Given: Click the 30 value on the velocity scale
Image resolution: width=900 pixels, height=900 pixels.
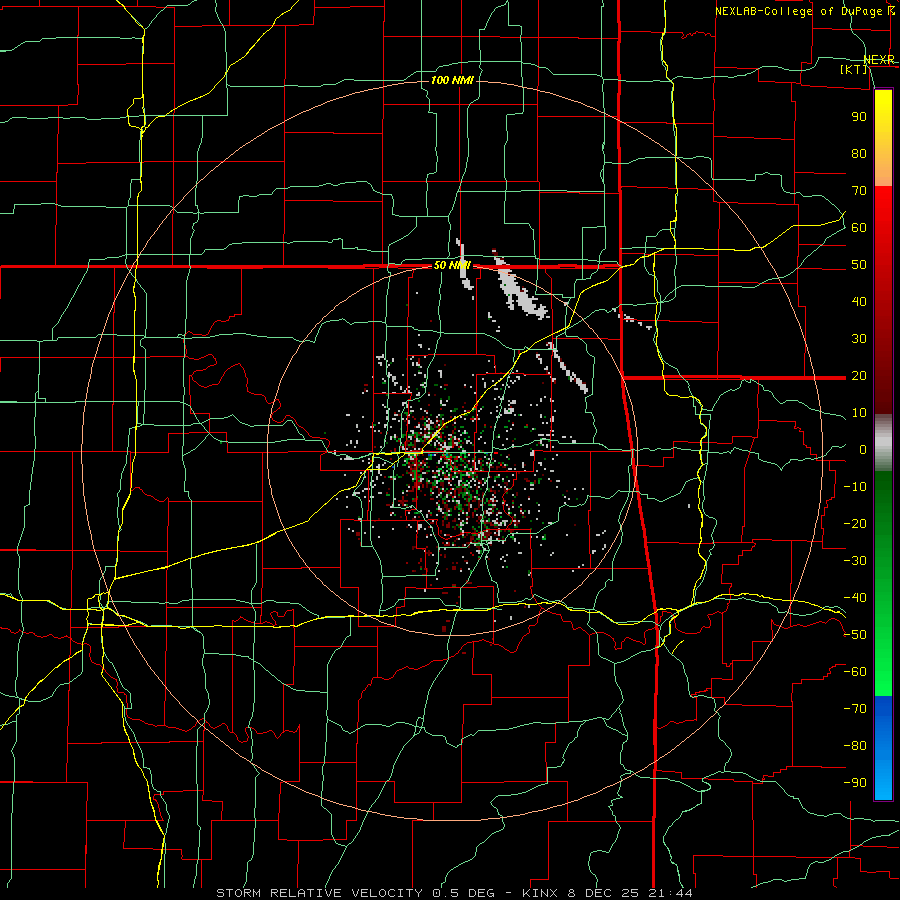Looking at the screenshot, I should click(859, 339).
